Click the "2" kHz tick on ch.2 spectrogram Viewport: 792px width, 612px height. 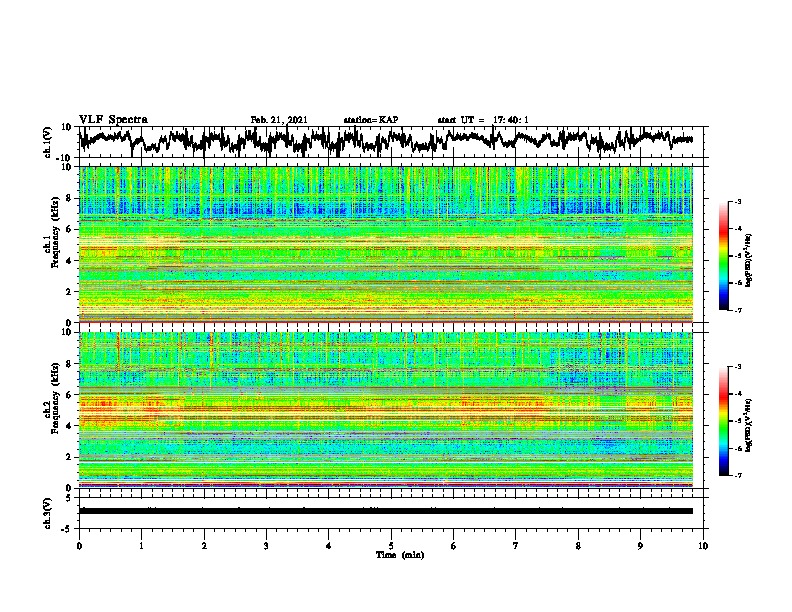[70, 457]
